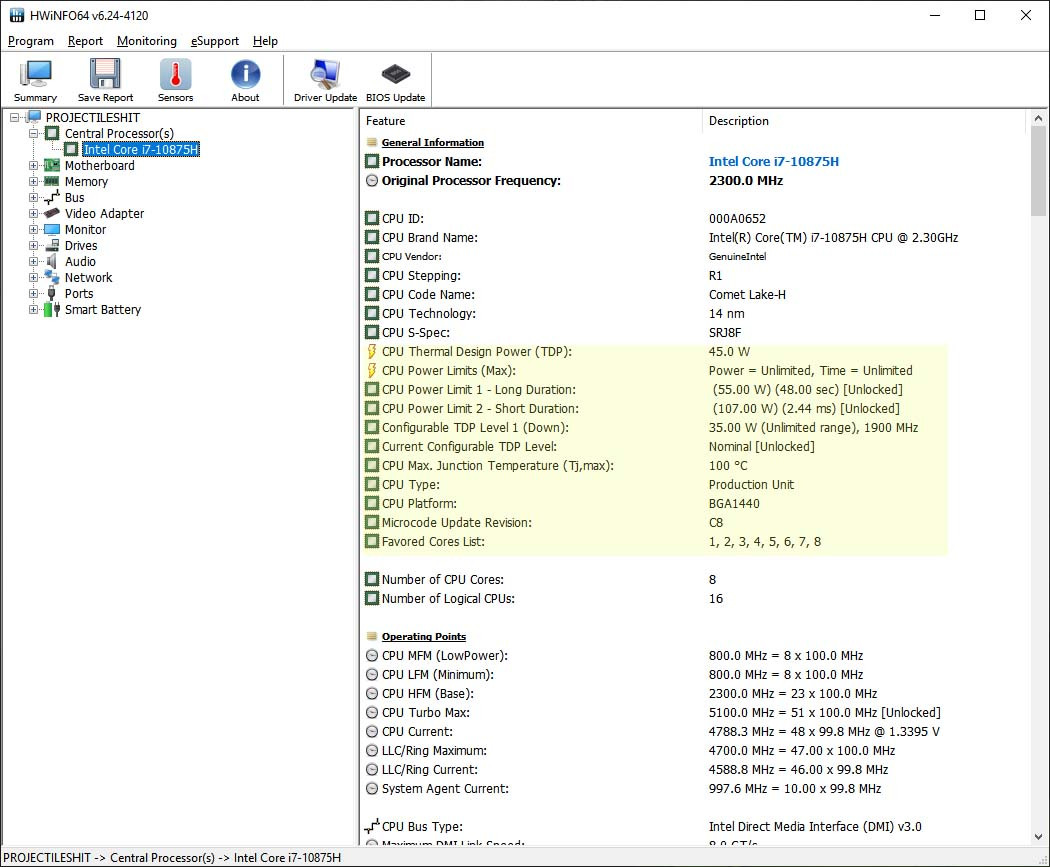Viewport: 1050px width, 867px height.
Task: Open the Monitoring menu
Action: (x=147, y=41)
